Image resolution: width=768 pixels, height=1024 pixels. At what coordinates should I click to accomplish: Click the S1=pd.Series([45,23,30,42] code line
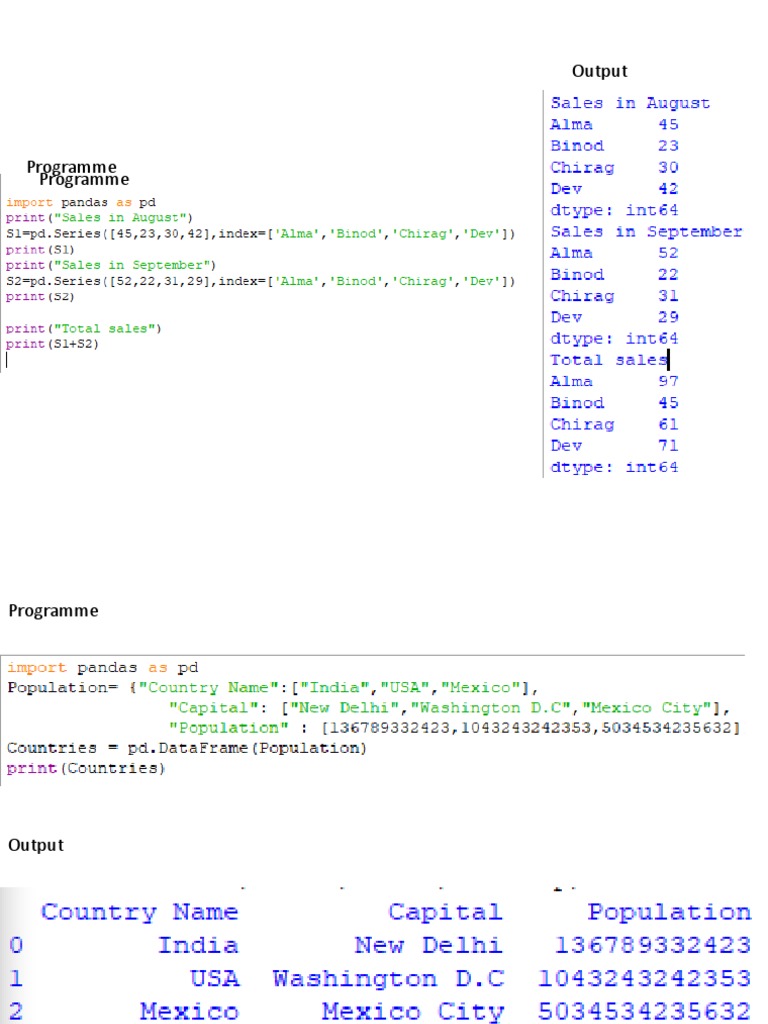pyautogui.click(x=261, y=233)
